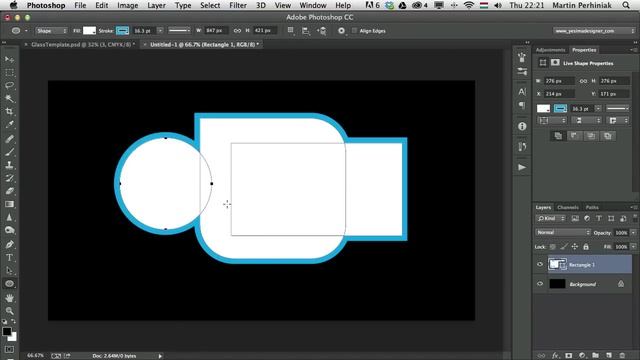
Task: Click the foreground color swatch
Action: [7, 331]
